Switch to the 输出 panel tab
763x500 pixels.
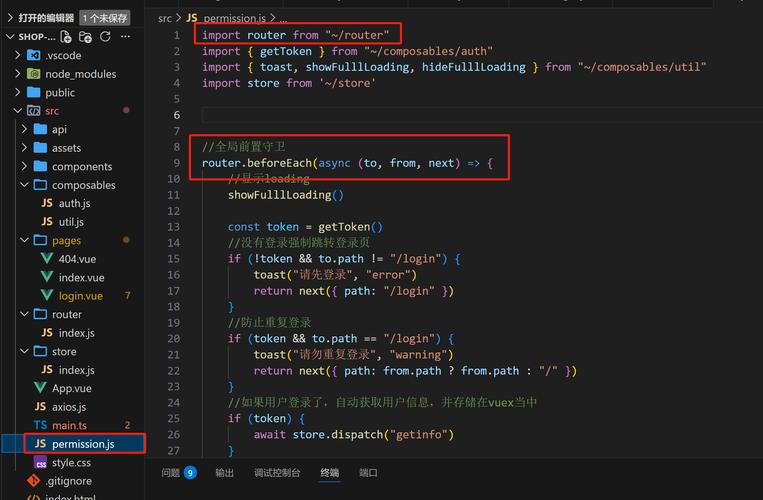pyautogui.click(x=225, y=473)
